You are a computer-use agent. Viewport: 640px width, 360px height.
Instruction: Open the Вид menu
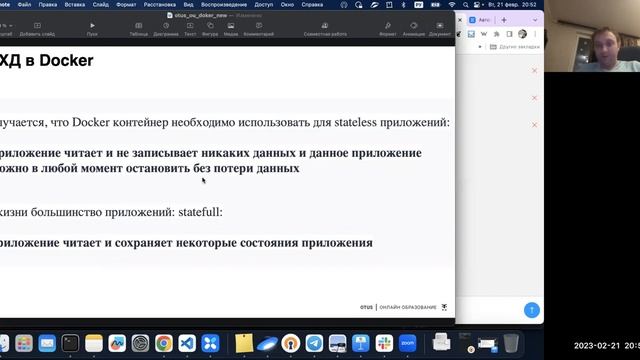point(188,4)
